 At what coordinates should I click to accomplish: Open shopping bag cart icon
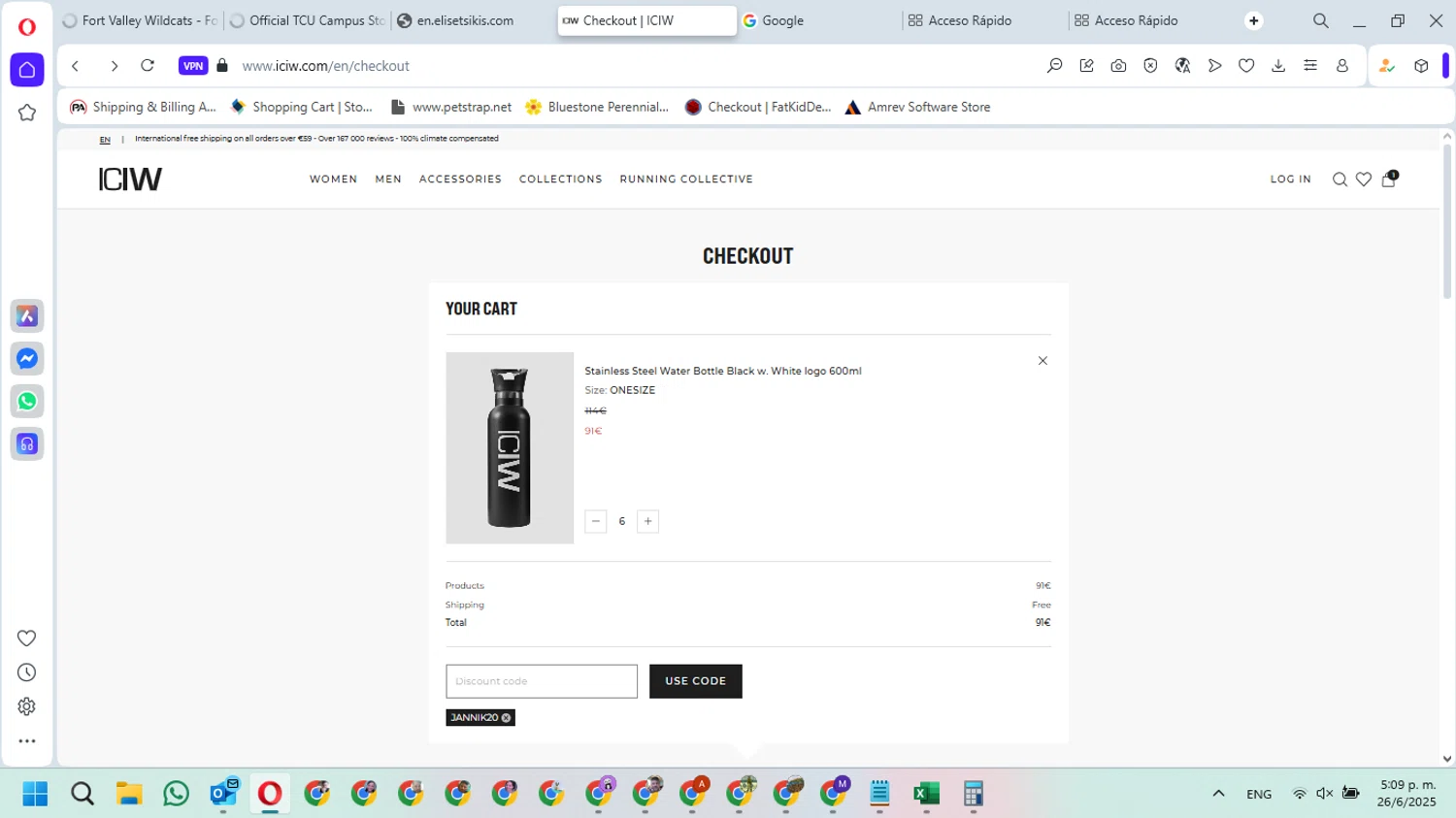1389,179
